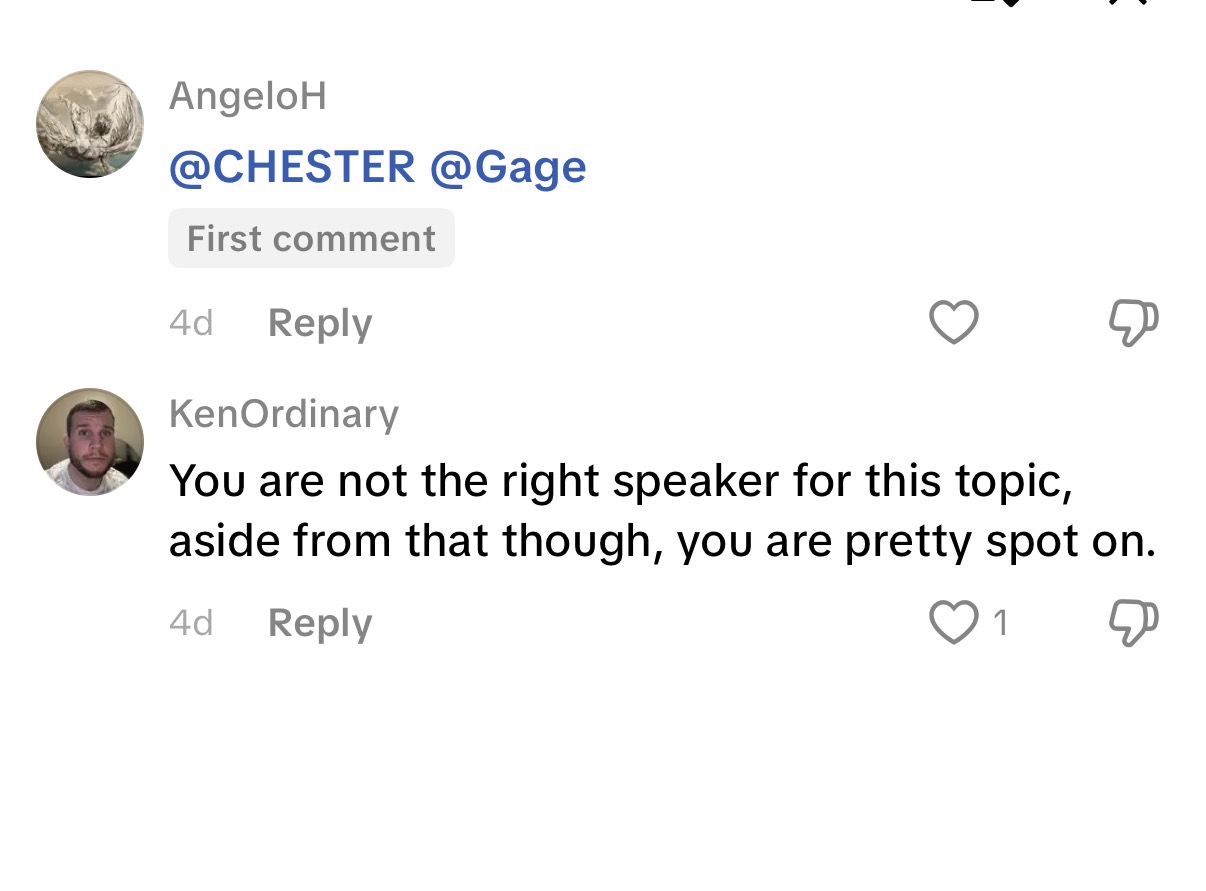Close the comments panel with X
1206x891 pixels.
tap(1129, 5)
